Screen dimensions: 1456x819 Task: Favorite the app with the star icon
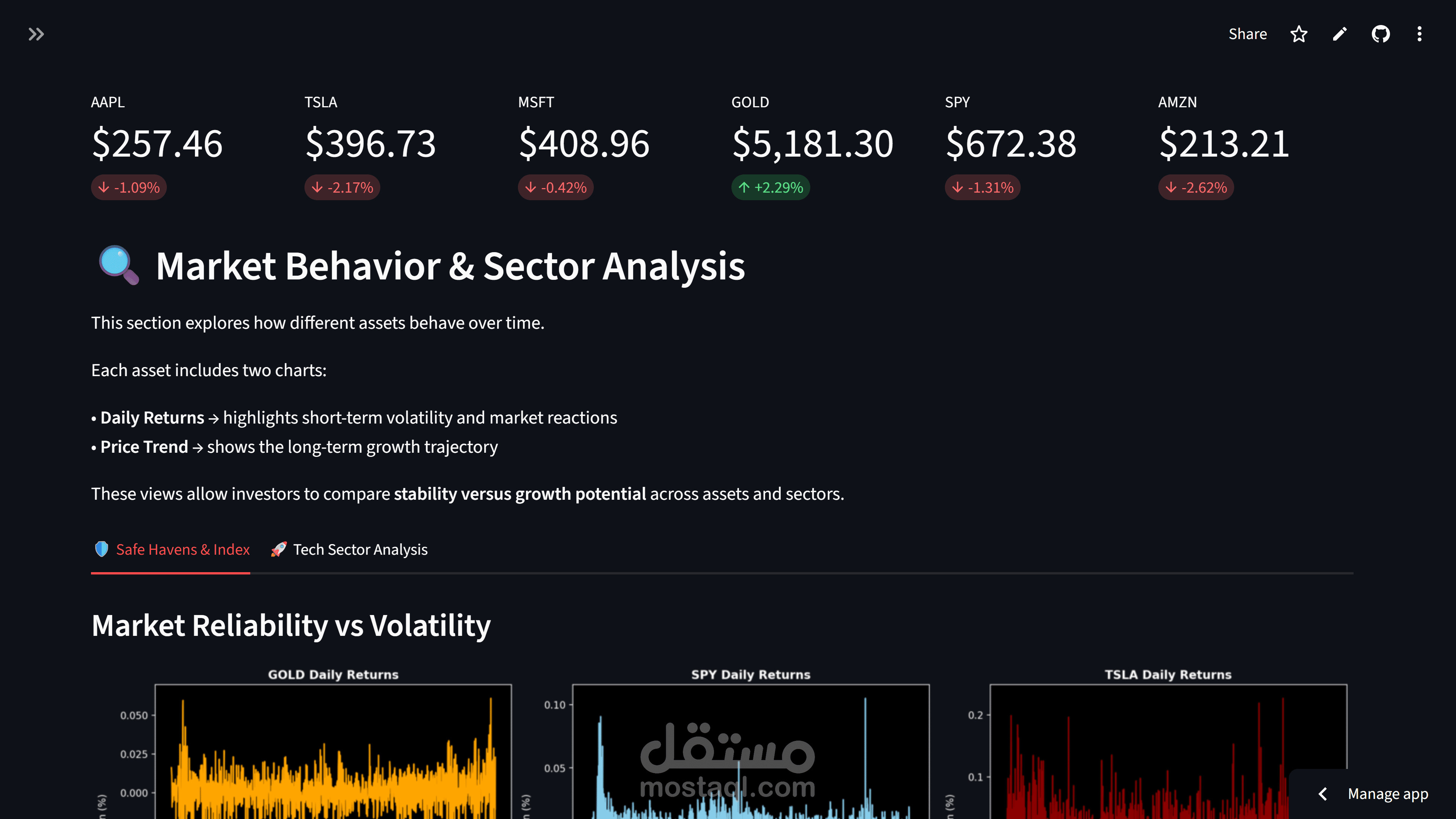click(x=1299, y=34)
